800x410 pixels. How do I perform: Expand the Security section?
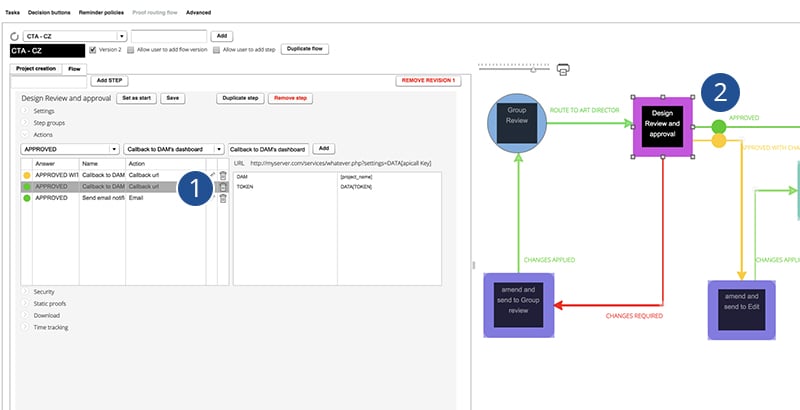click(x=25, y=292)
